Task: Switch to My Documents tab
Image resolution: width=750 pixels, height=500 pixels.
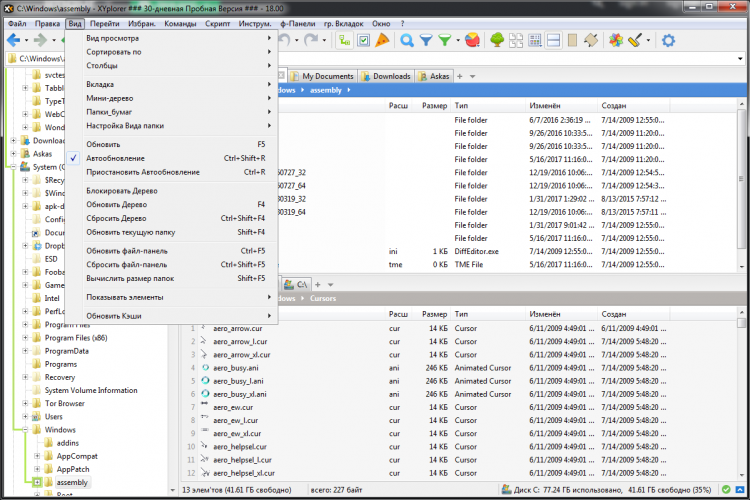Action: [322, 76]
